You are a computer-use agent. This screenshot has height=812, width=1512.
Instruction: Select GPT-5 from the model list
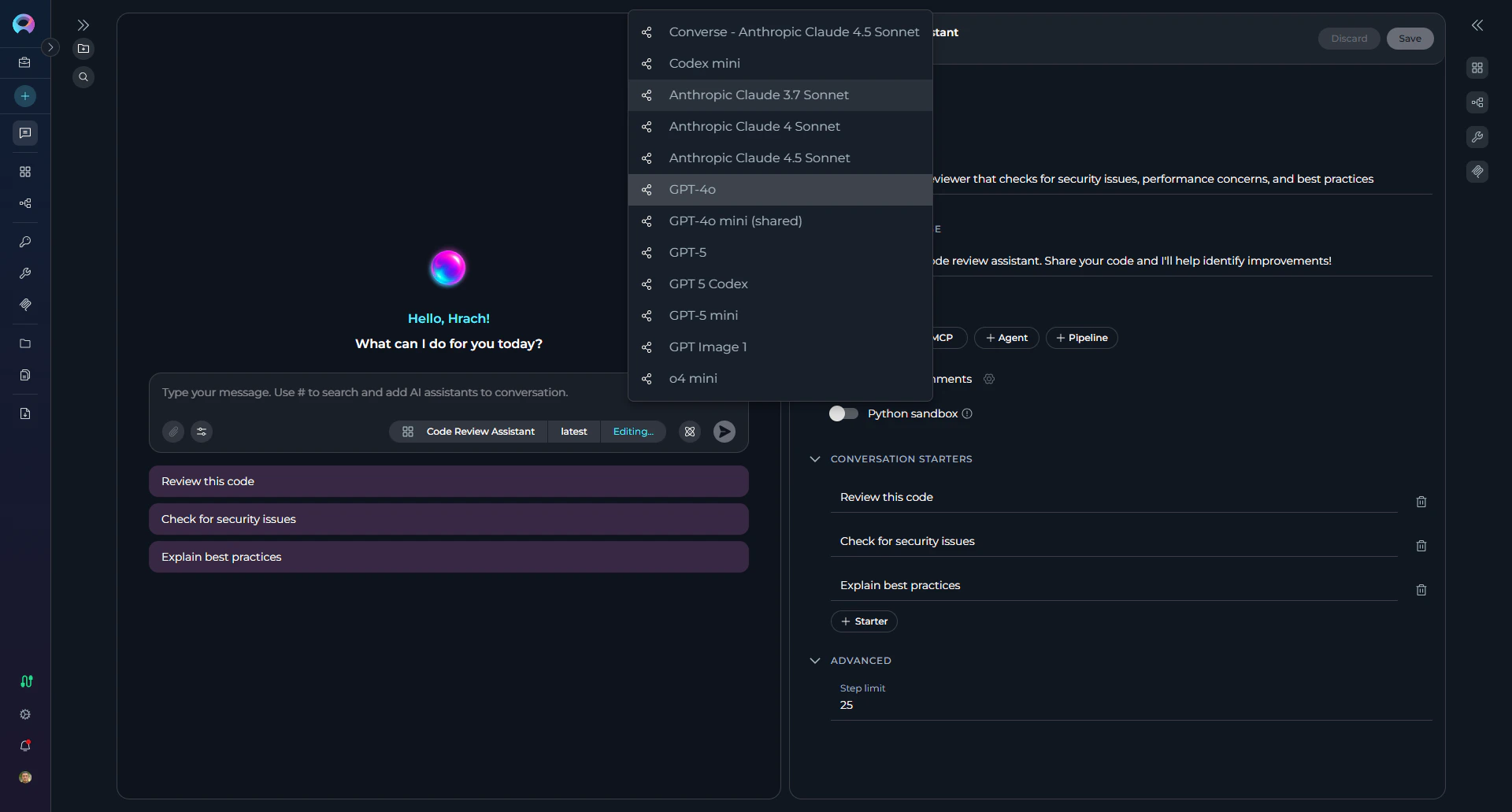pos(687,252)
